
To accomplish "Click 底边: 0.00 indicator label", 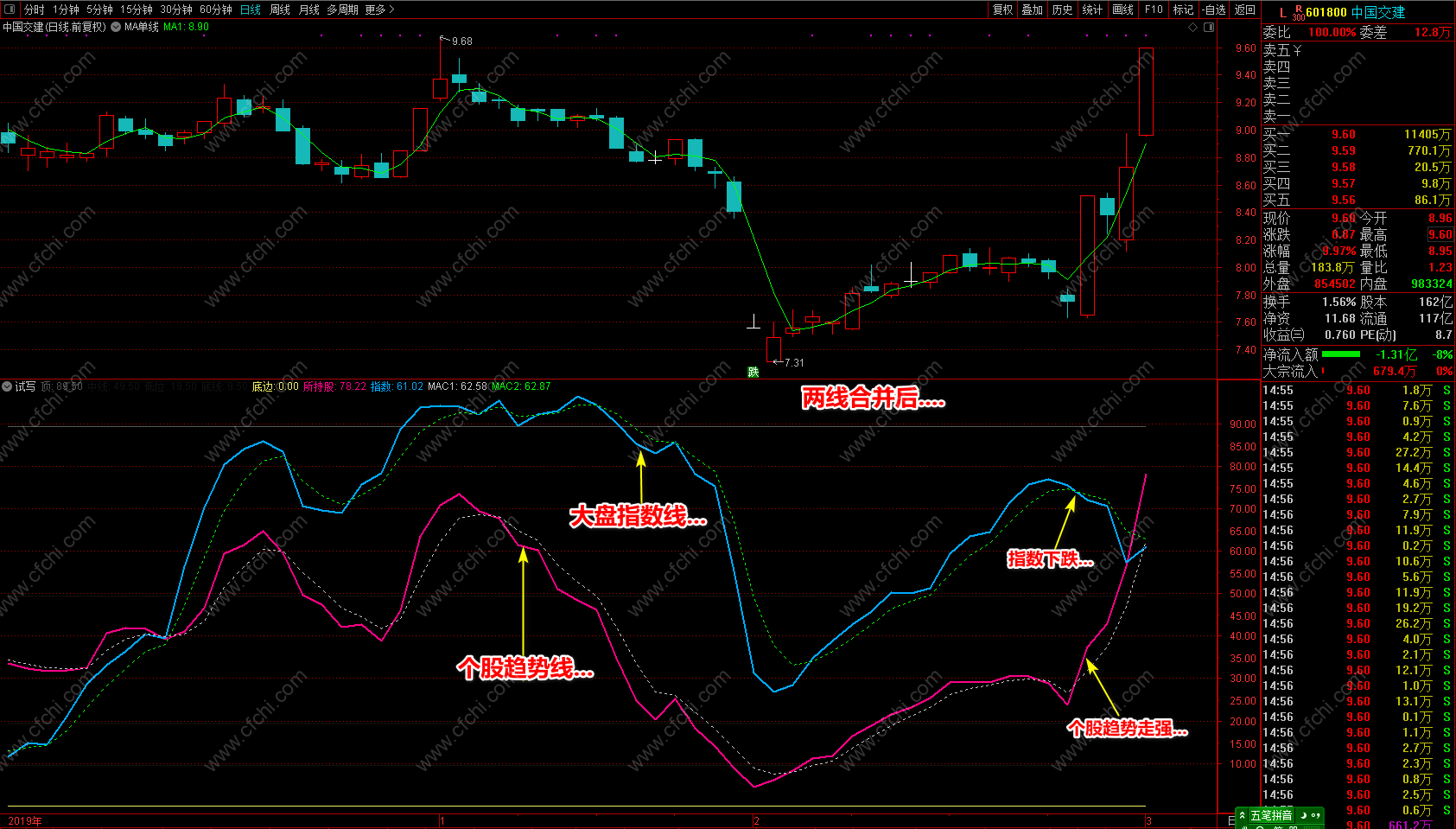I will pos(275,386).
